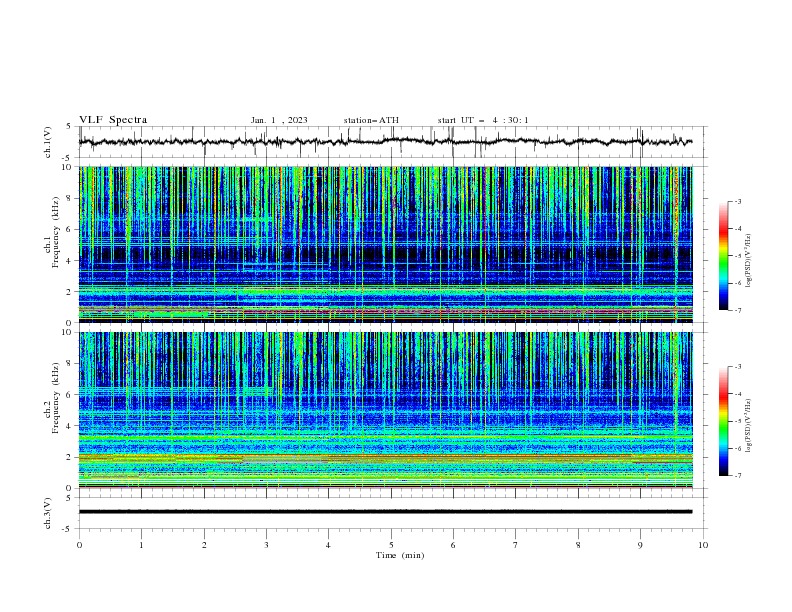Click the "5" tick on time axis
Screen dimensions: 792x612
coord(391,545)
